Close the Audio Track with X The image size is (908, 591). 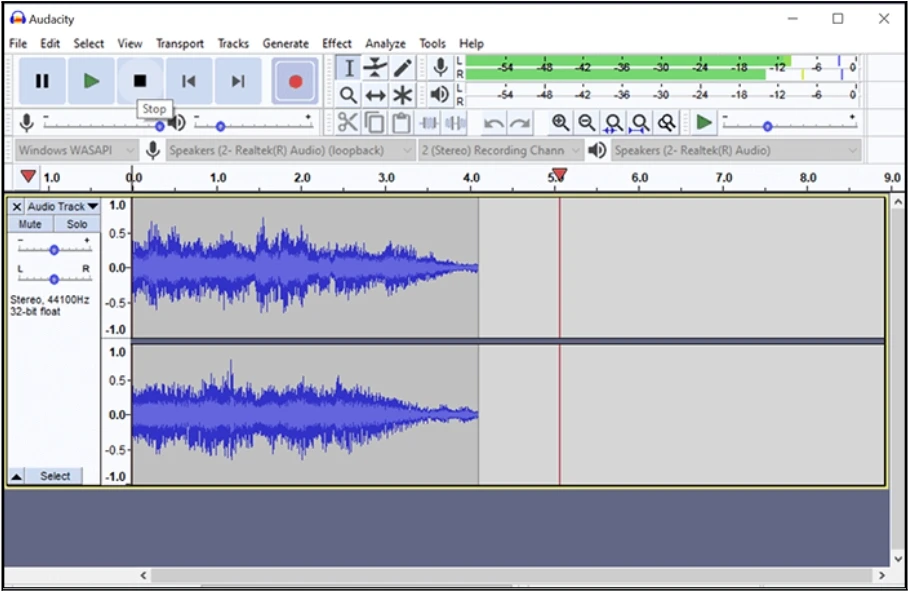tap(17, 207)
